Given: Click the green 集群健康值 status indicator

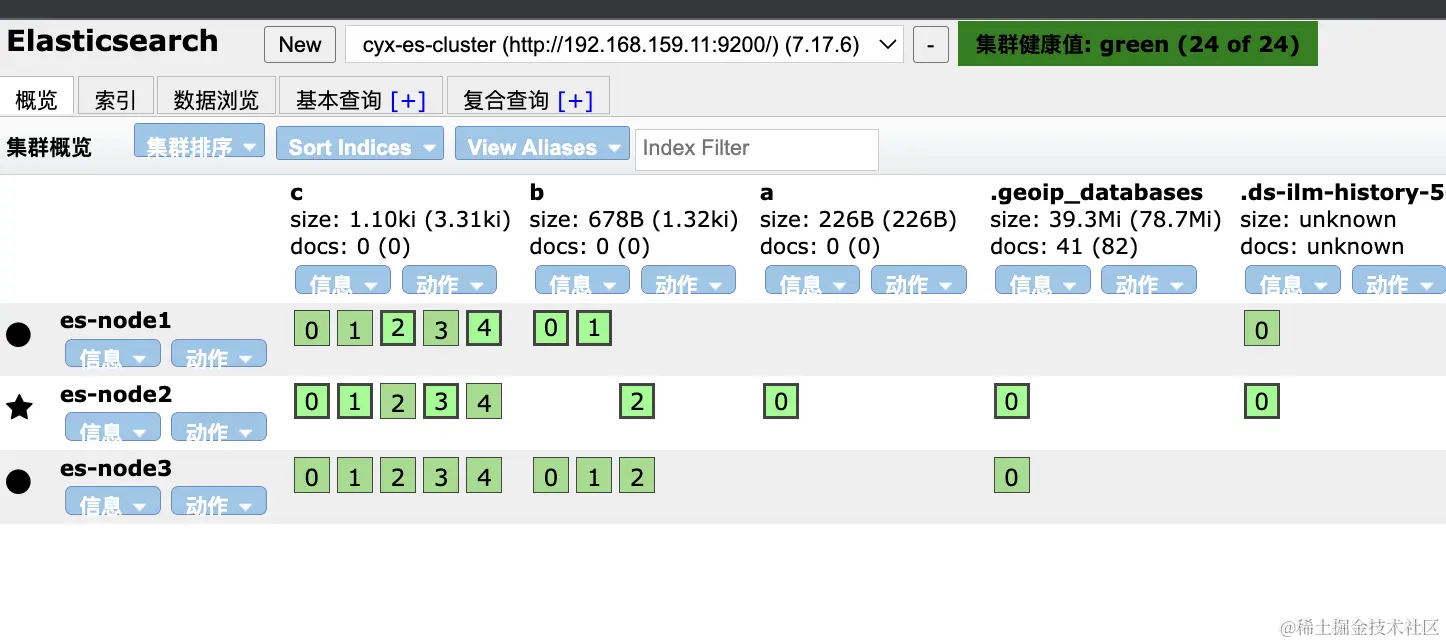Looking at the screenshot, I should [x=1138, y=44].
